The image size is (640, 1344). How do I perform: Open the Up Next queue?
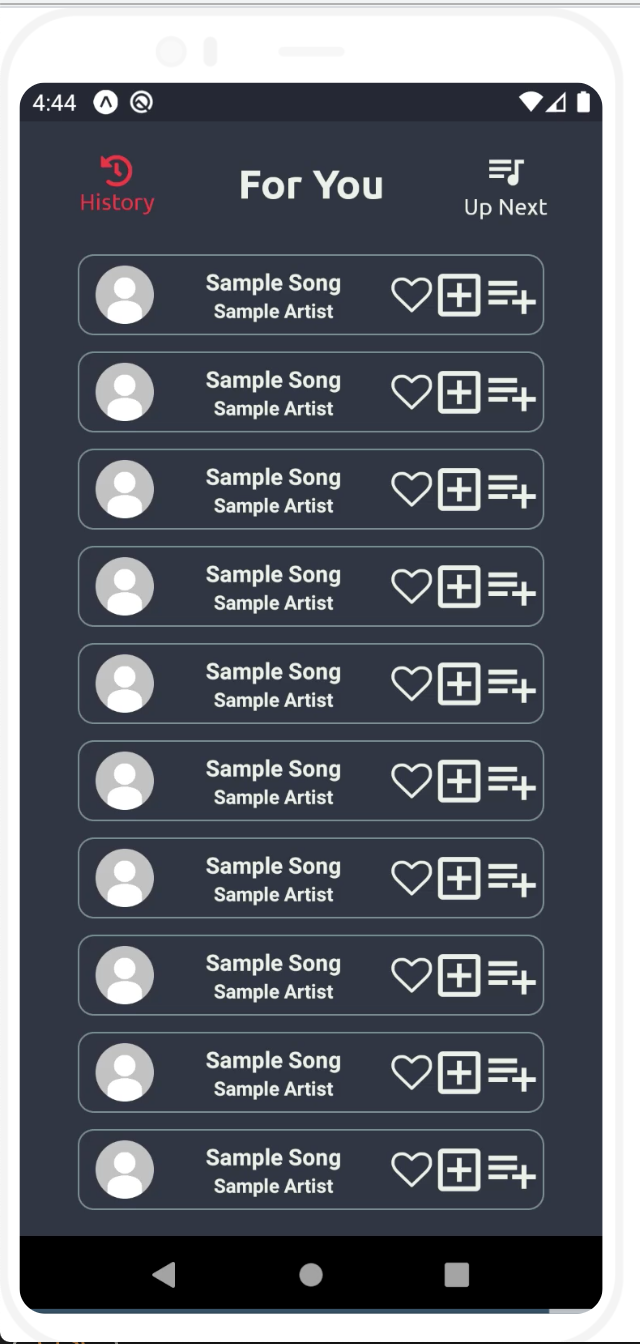505,188
